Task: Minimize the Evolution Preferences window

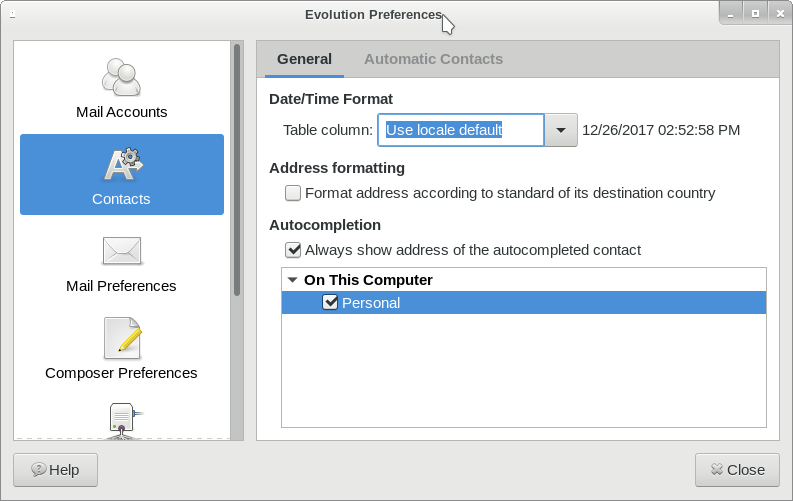Action: click(732, 13)
